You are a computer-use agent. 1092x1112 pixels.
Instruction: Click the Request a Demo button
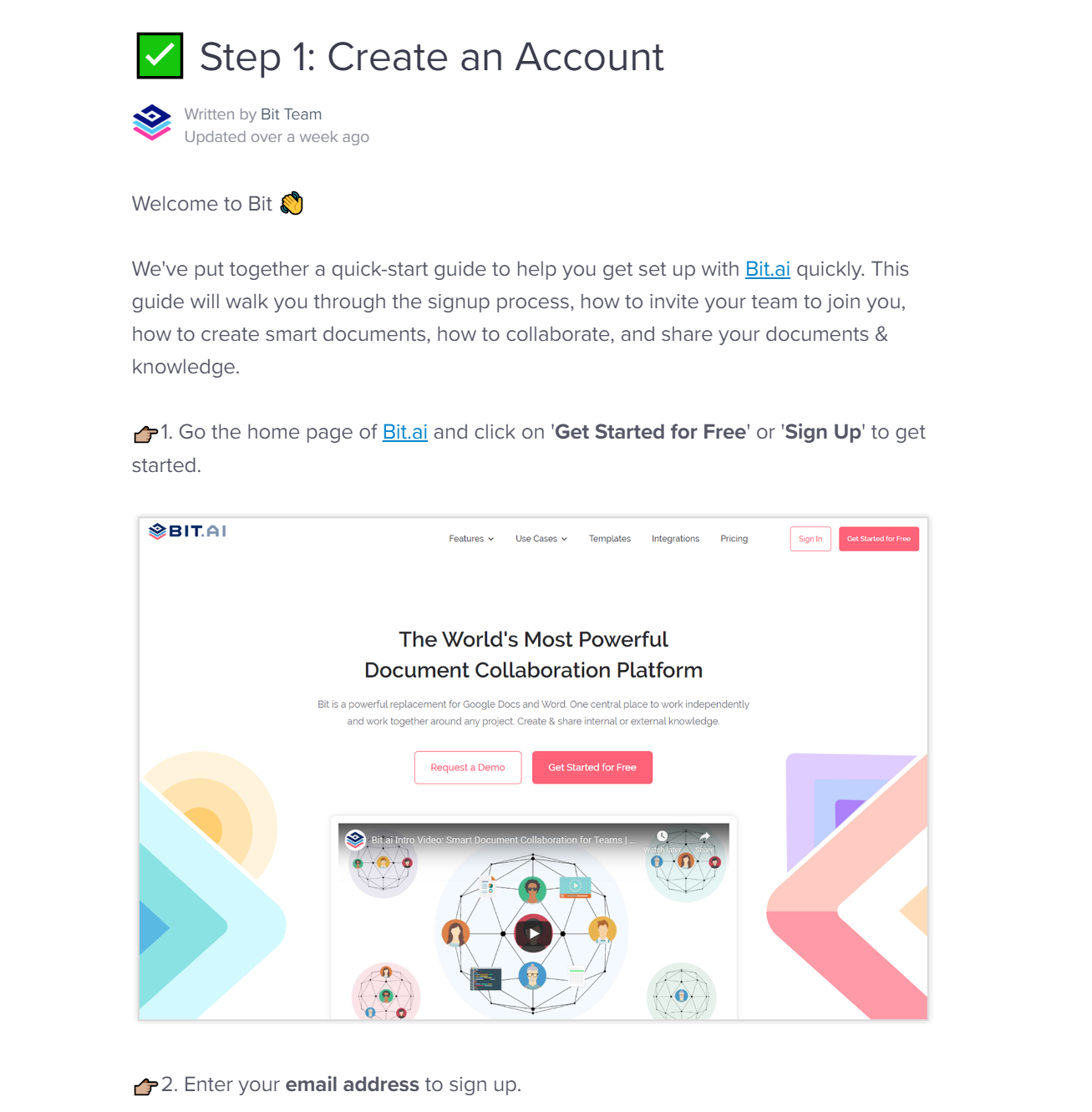click(x=468, y=768)
